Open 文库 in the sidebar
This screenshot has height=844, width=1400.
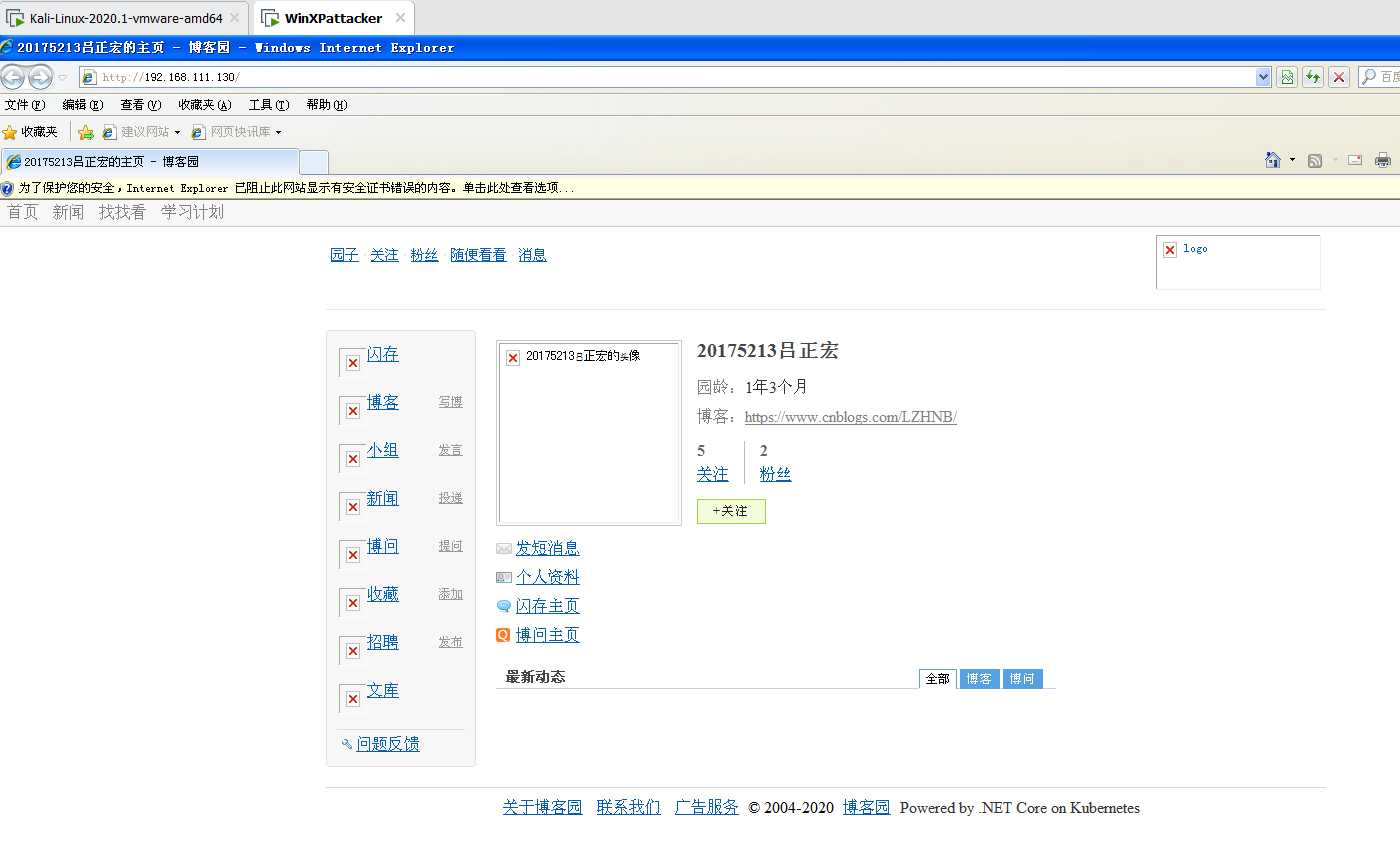coord(383,690)
